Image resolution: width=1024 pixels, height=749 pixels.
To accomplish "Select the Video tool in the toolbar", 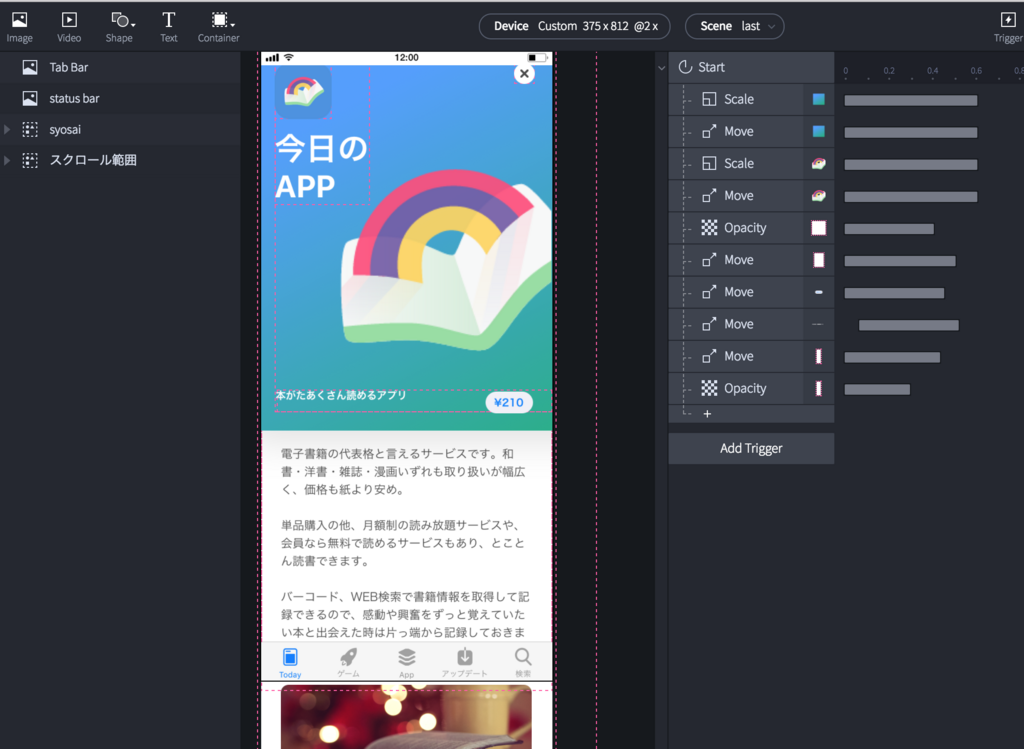I will tap(69, 27).
